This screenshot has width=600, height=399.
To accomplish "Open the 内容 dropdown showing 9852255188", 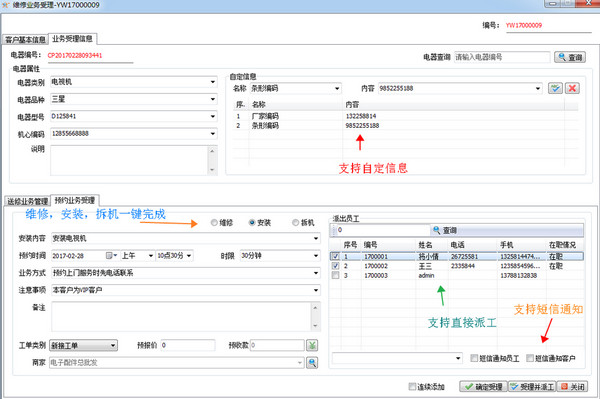I will tap(538, 88).
